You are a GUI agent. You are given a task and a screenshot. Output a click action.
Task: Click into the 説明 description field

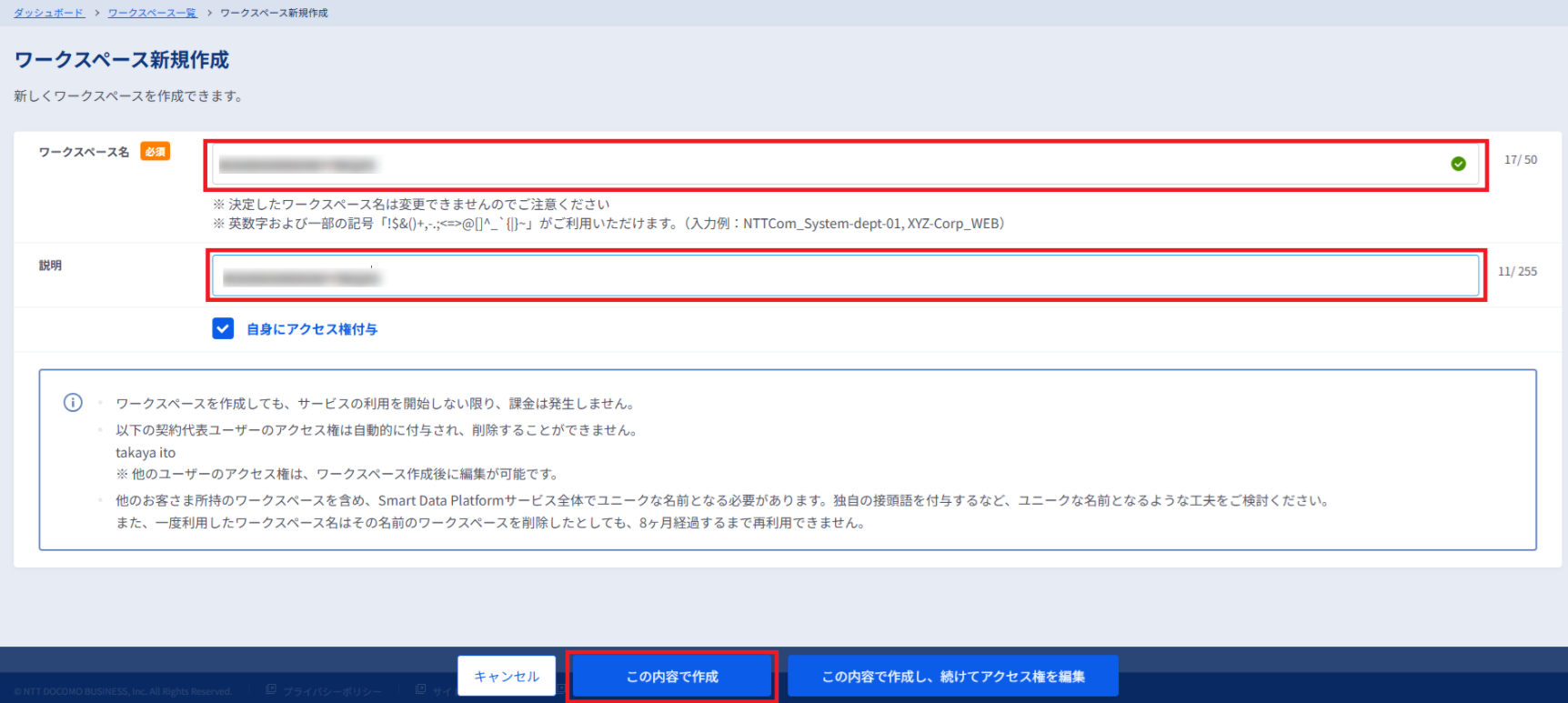coord(844,276)
